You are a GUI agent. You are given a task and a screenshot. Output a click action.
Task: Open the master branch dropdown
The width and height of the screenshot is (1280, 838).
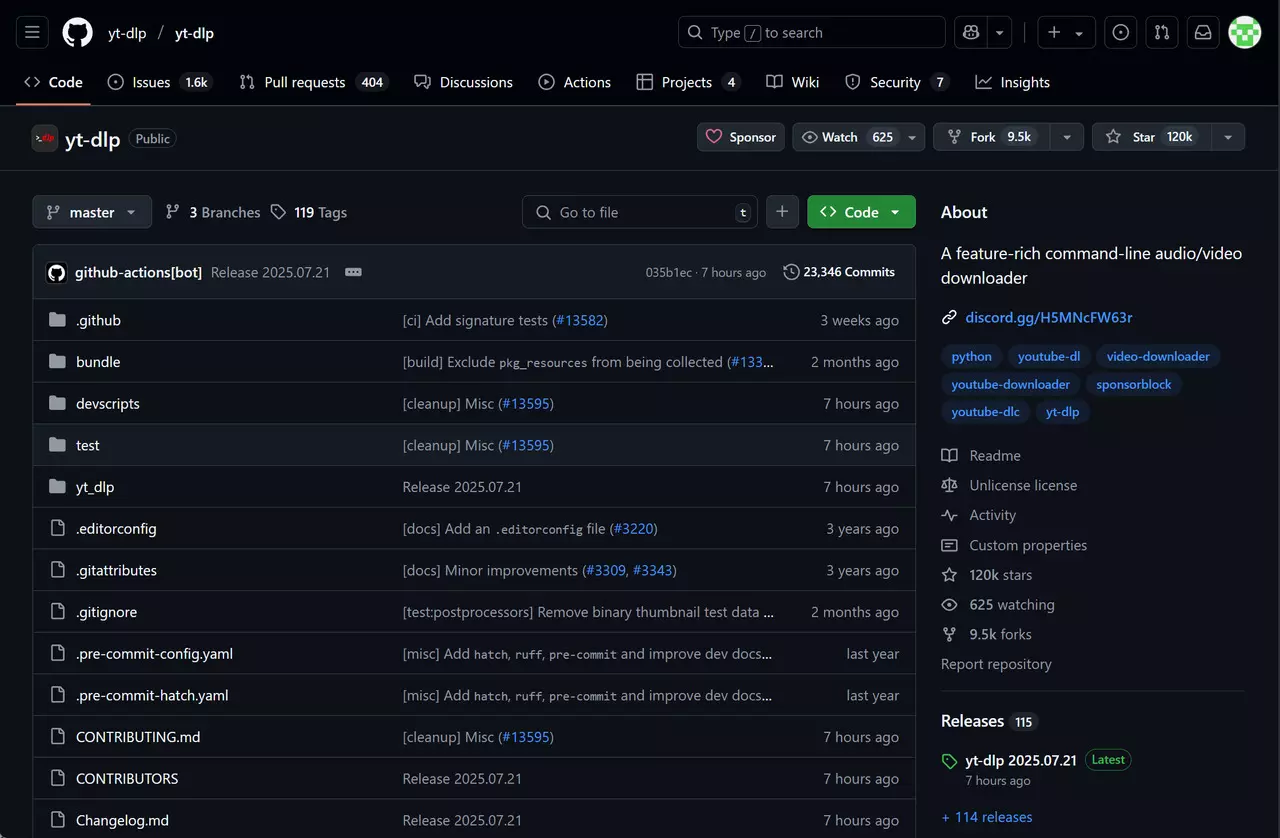click(92, 212)
